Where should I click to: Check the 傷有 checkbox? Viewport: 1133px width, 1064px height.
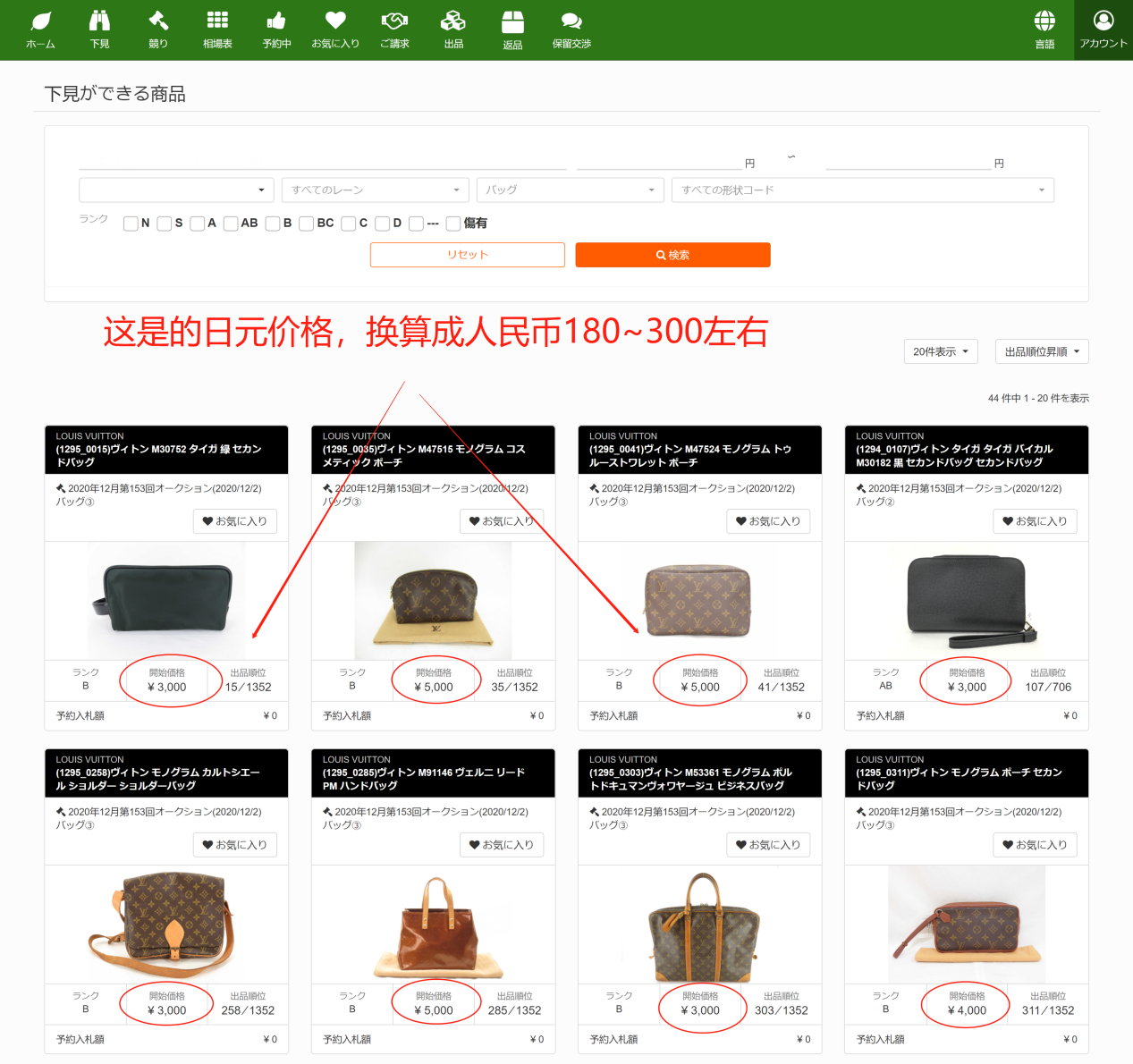pyautogui.click(x=453, y=224)
